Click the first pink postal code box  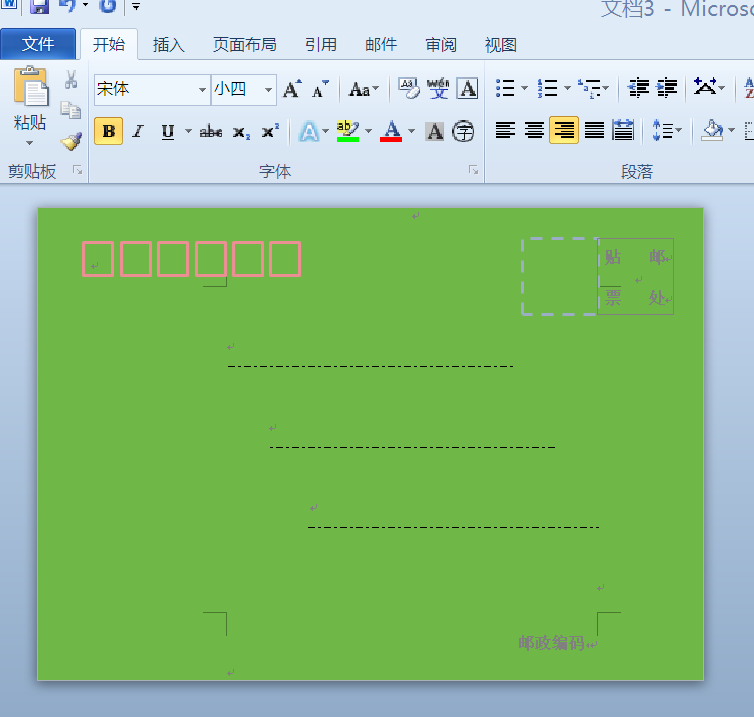[x=98, y=259]
